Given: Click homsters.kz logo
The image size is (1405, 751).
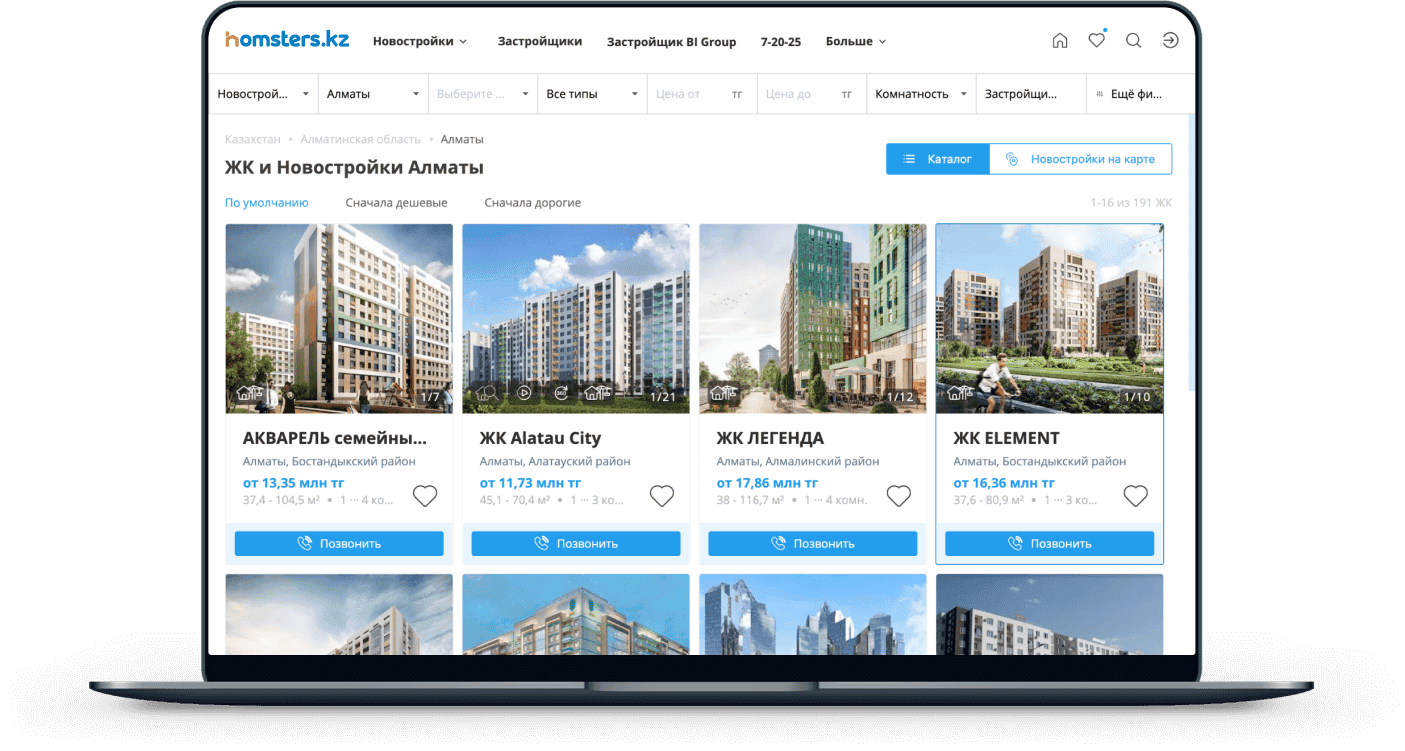Looking at the screenshot, I should pos(287,40).
